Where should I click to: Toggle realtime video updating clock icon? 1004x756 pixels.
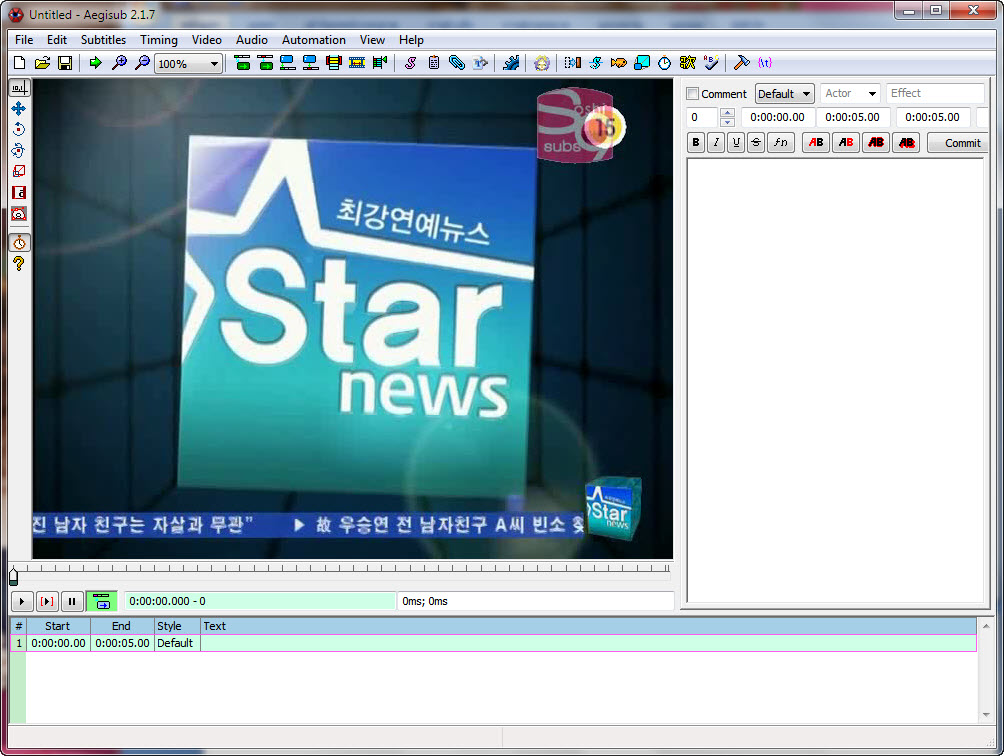[x=19, y=243]
